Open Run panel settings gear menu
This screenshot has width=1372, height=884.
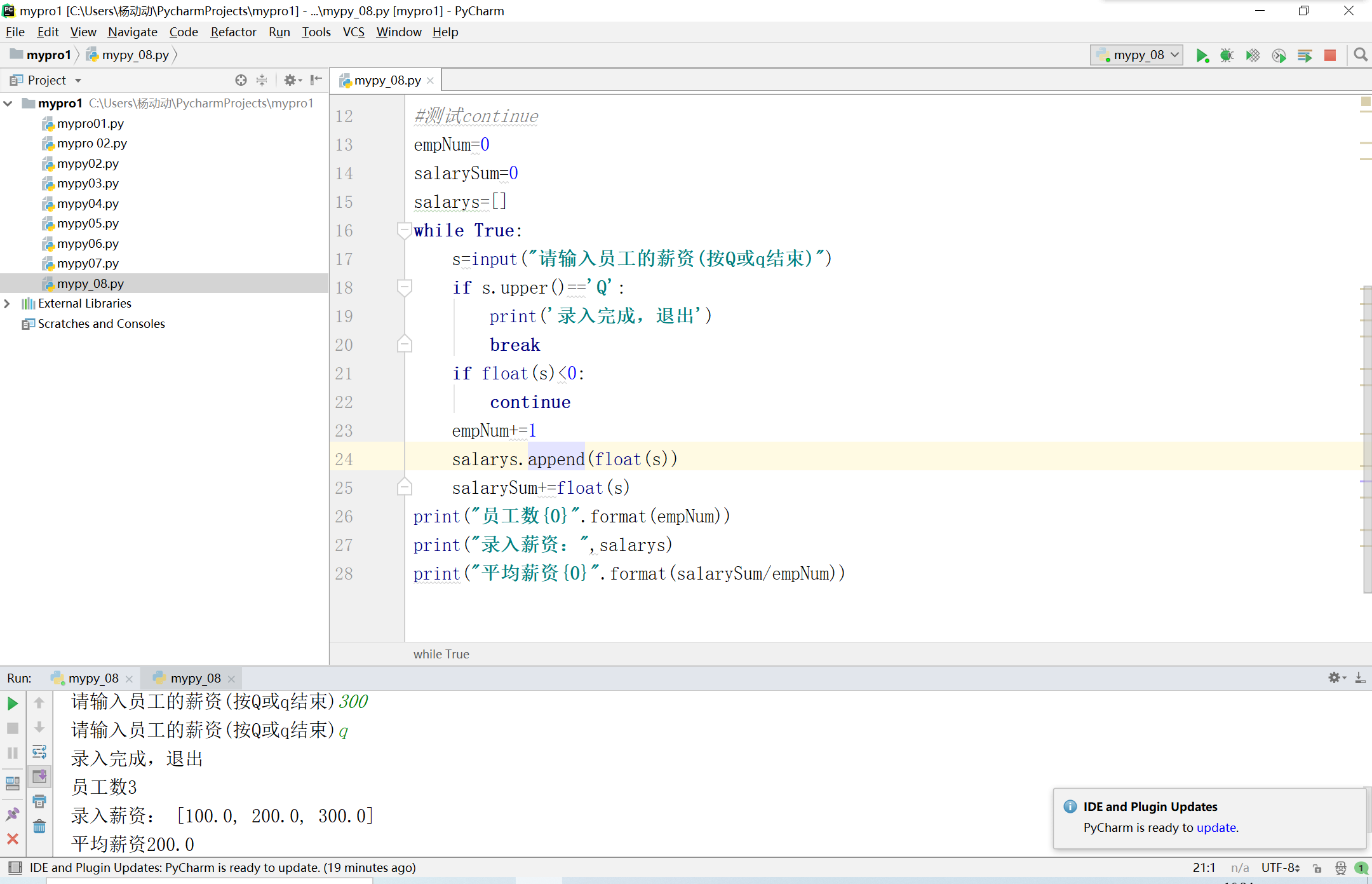point(1336,678)
